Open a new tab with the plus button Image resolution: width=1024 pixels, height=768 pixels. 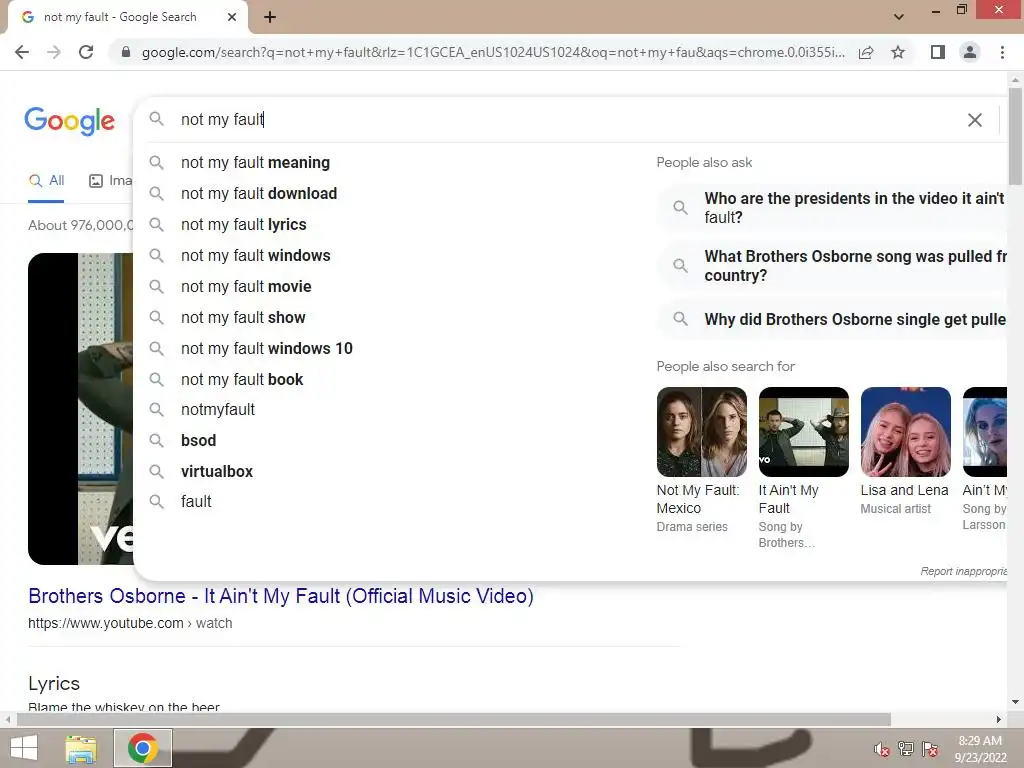270,17
